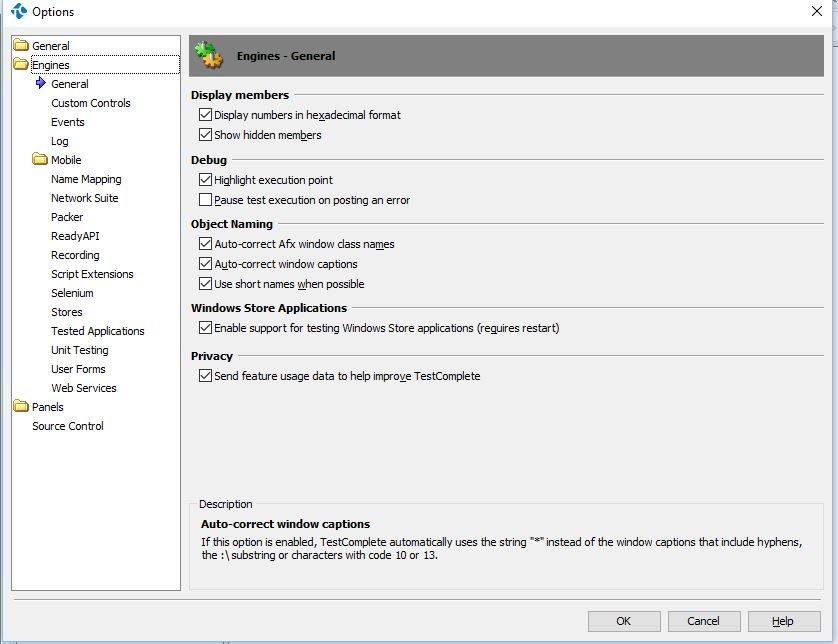Click the Engines folder icon
The image size is (838, 644).
click(21, 65)
